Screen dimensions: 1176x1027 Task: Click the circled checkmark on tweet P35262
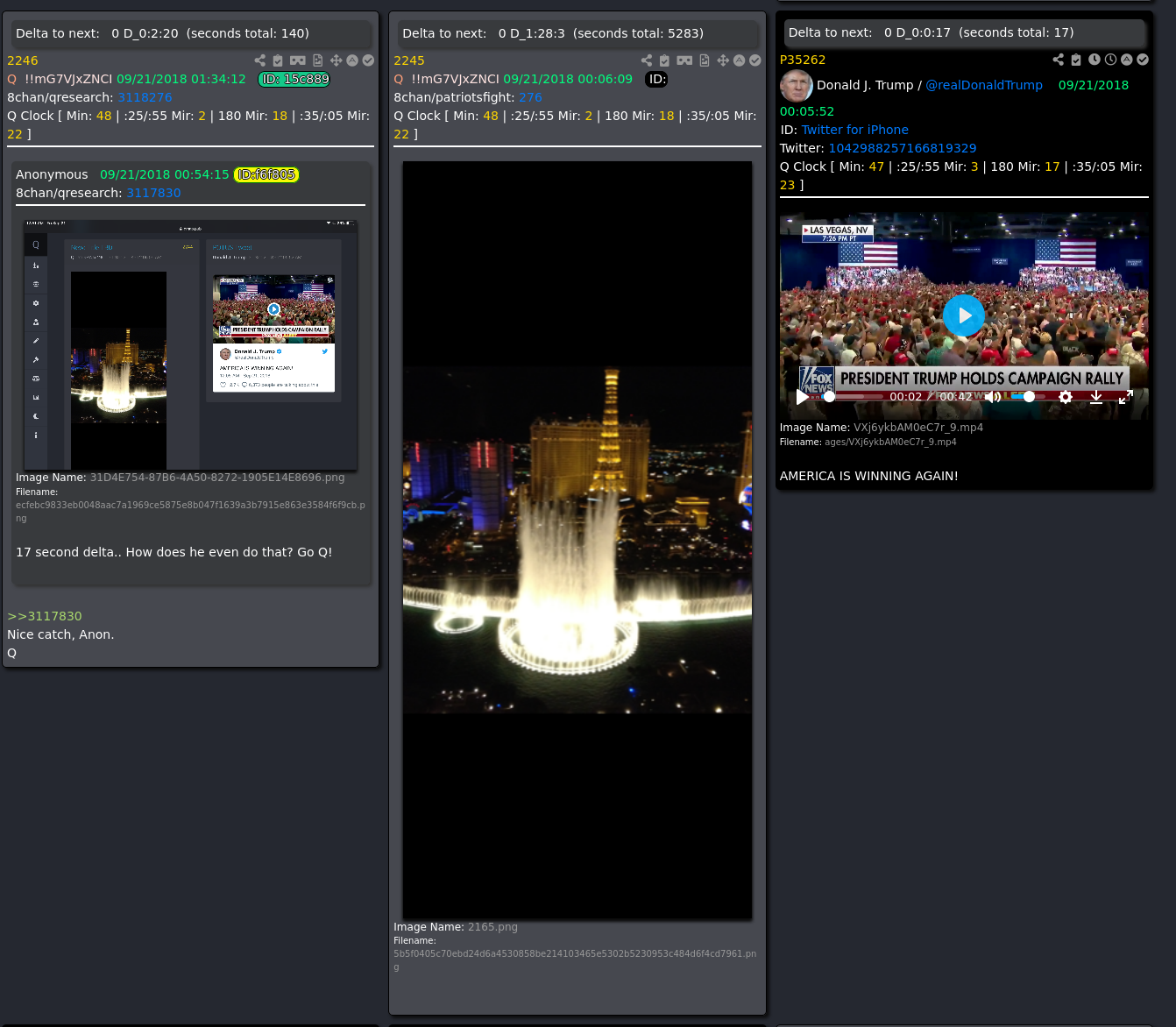[x=1143, y=60]
